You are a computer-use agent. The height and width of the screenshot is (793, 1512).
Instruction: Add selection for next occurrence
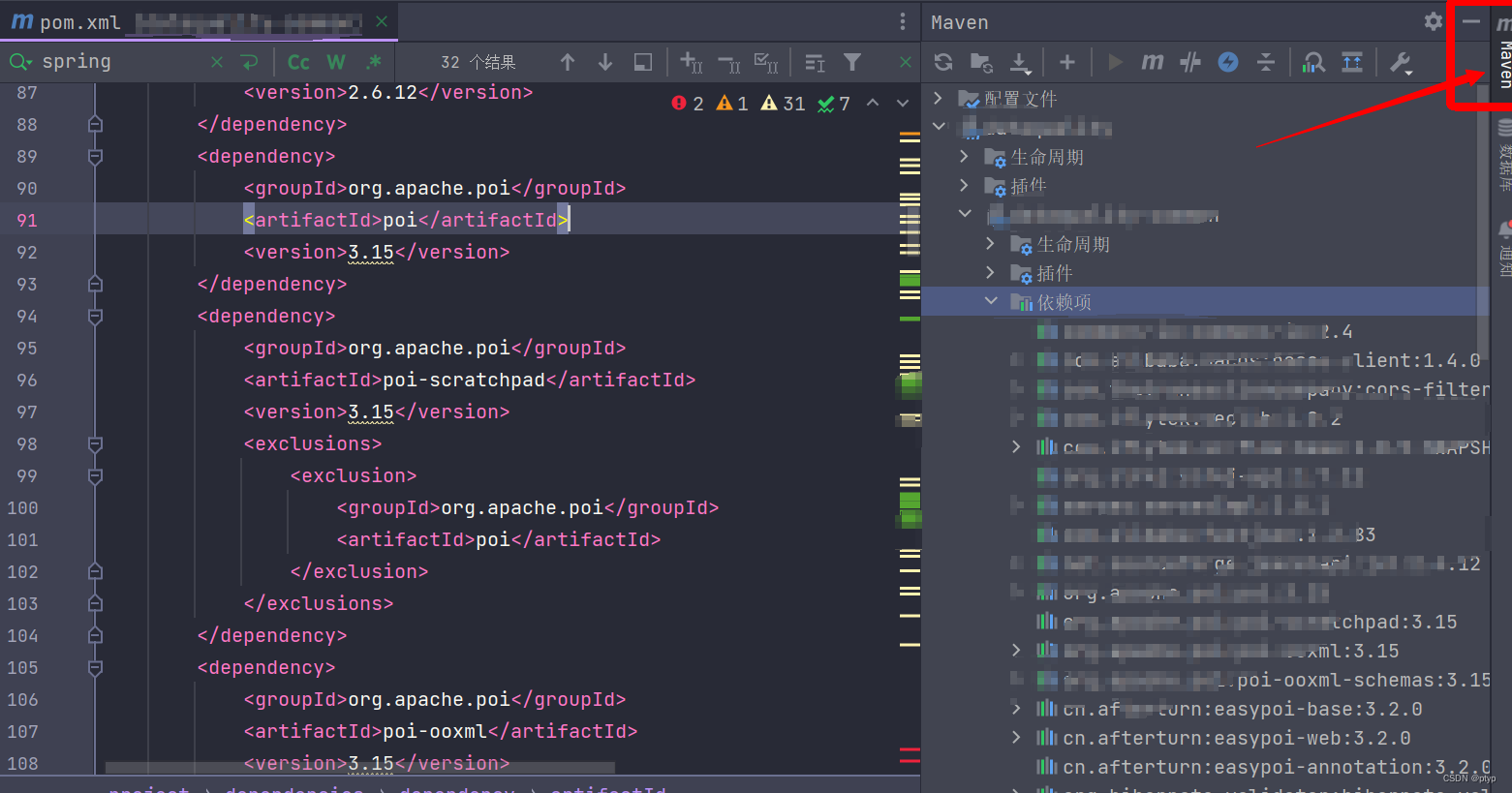pos(691,62)
